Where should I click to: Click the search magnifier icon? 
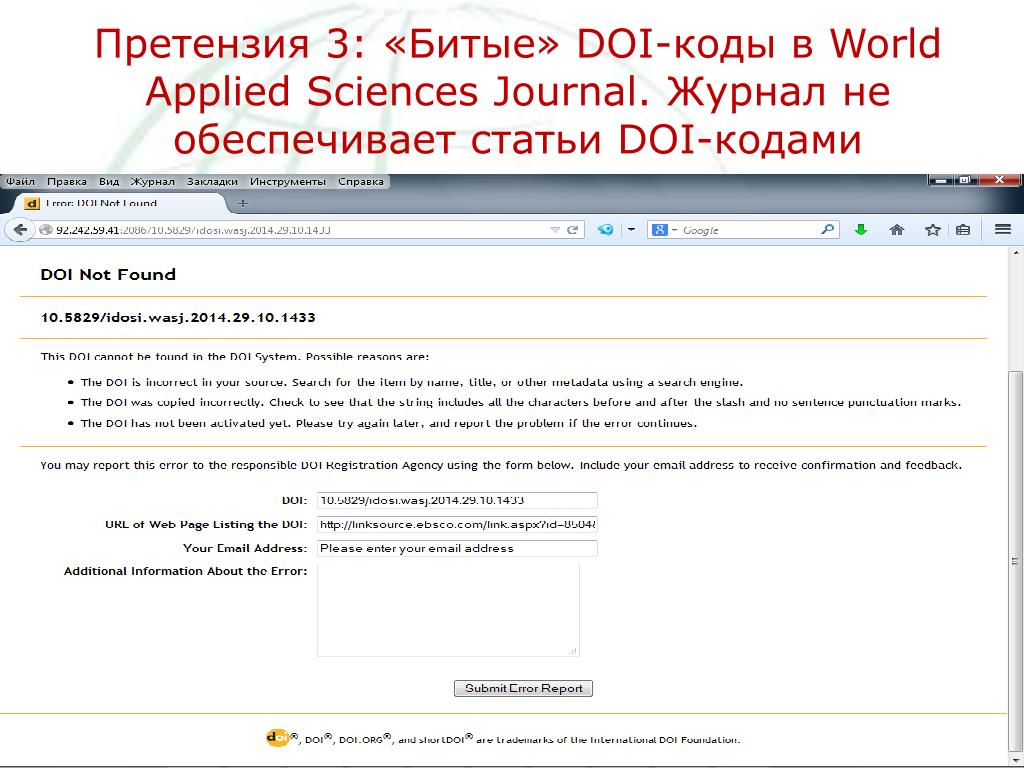[x=827, y=230]
